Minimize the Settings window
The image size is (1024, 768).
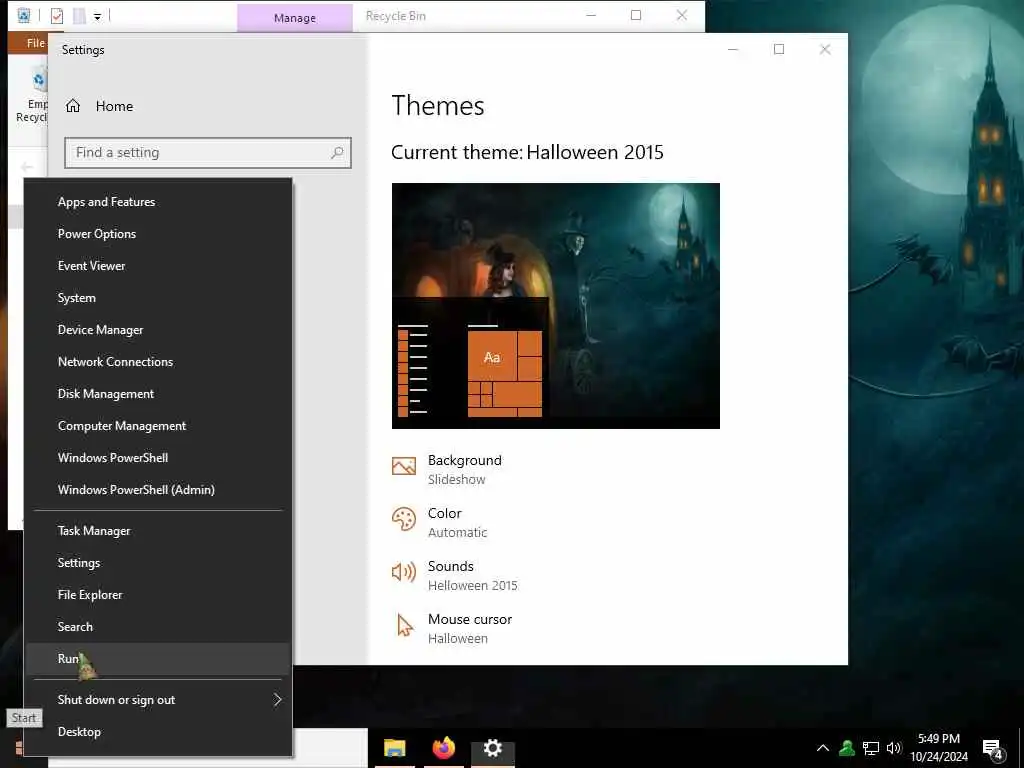733,49
